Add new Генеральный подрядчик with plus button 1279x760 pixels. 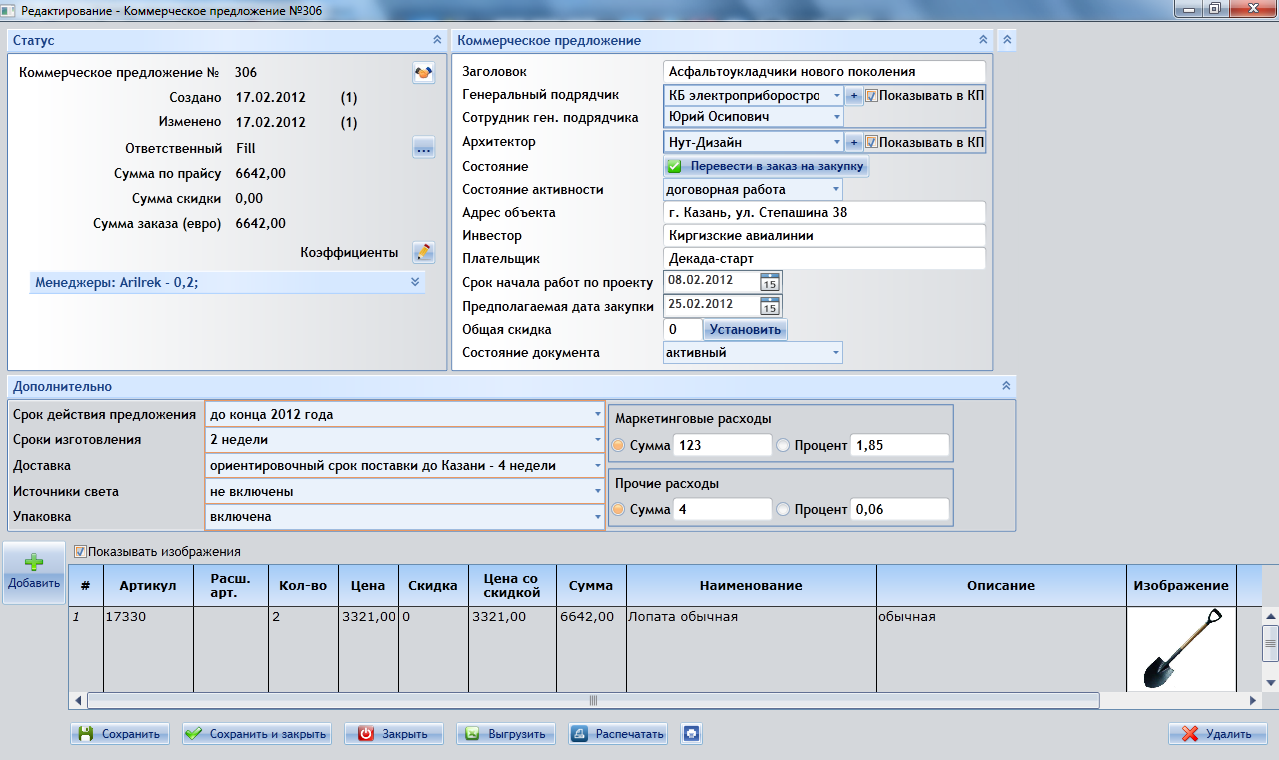tap(854, 96)
